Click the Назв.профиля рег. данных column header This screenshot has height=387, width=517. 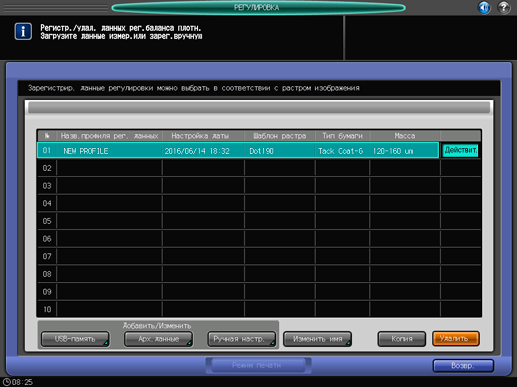(x=109, y=136)
